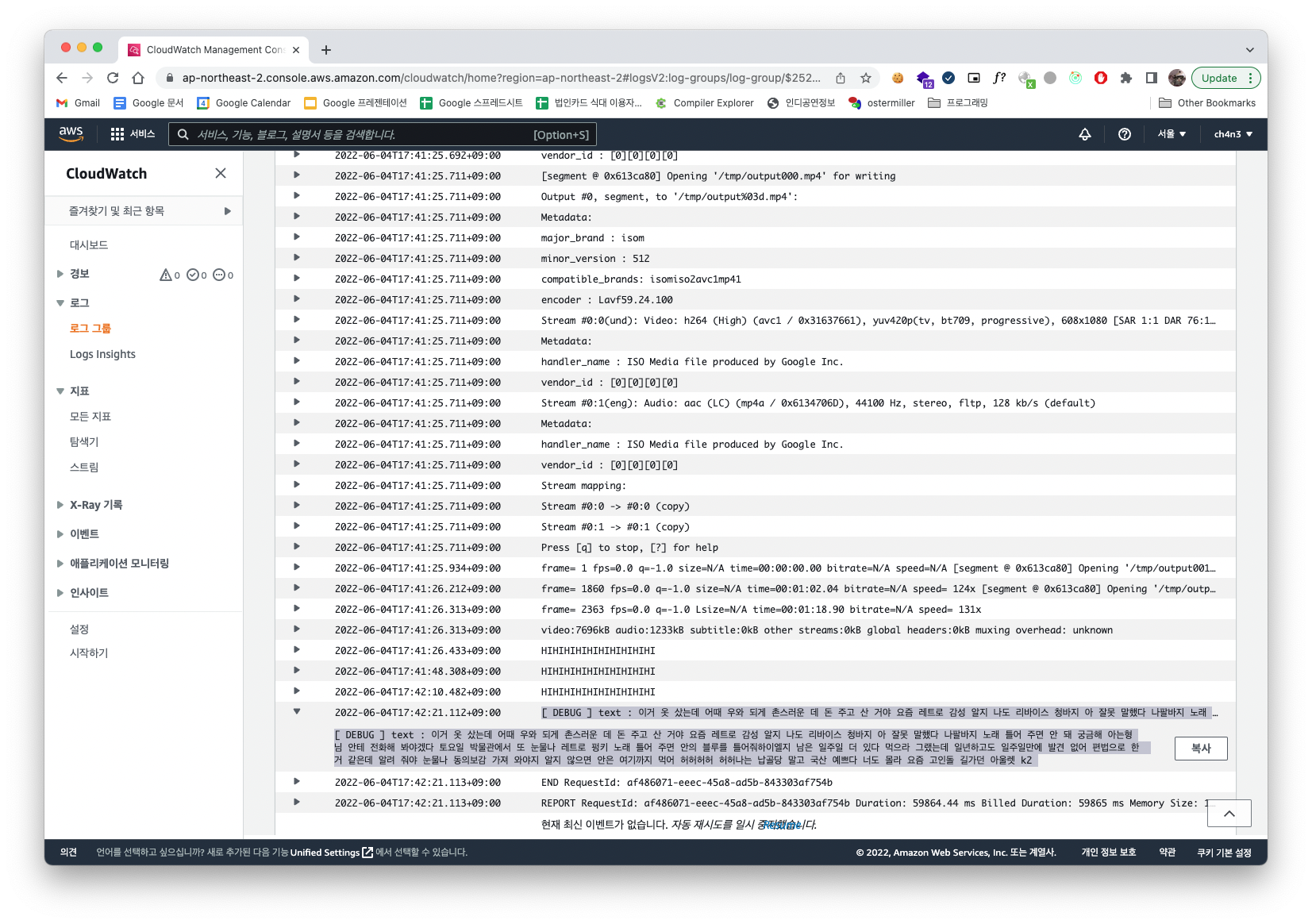Open Compiler Explorer from the bookmarks bar
The image size is (1312, 924).
[x=705, y=103]
